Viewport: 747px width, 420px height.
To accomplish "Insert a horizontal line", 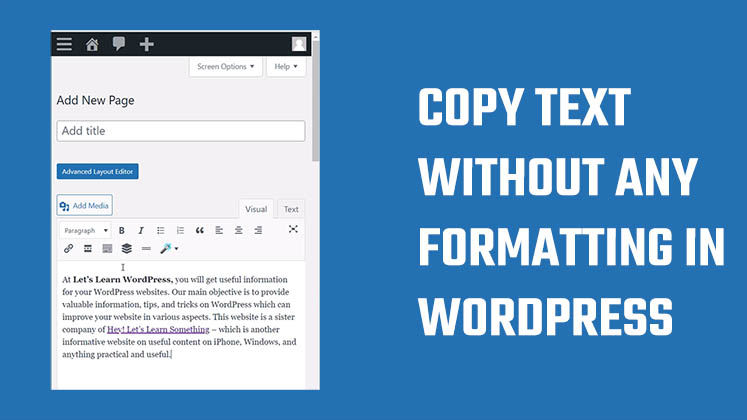I will pyautogui.click(x=146, y=249).
